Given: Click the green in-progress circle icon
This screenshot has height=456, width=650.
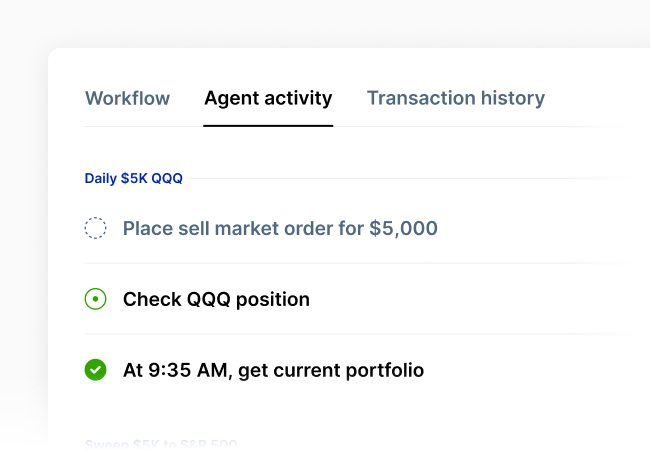Looking at the screenshot, I should [x=95, y=299].
